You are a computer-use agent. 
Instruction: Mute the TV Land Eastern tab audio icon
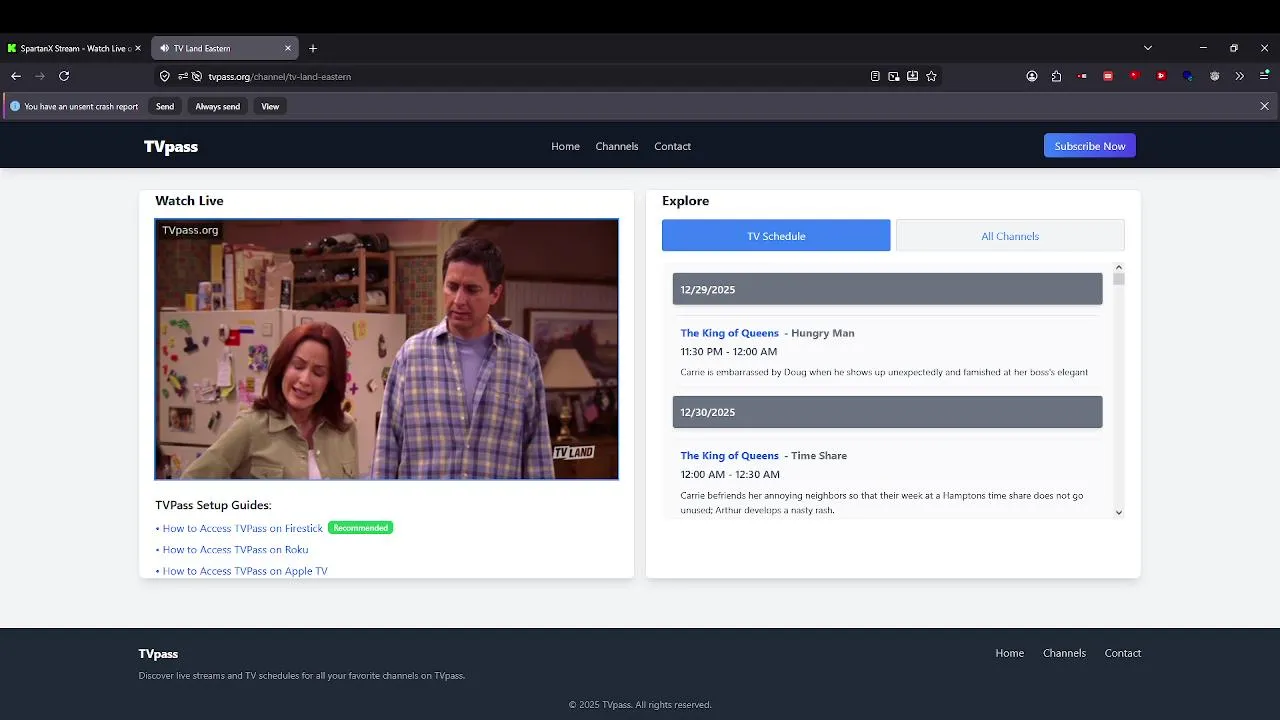point(165,48)
